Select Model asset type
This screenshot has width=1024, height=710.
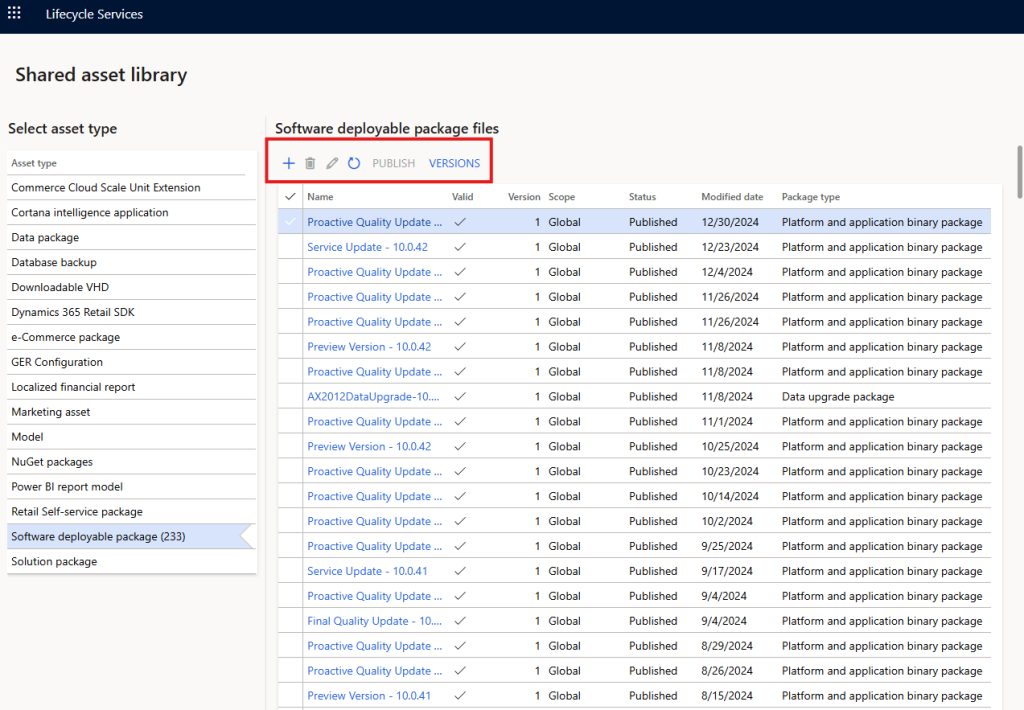[131, 436]
